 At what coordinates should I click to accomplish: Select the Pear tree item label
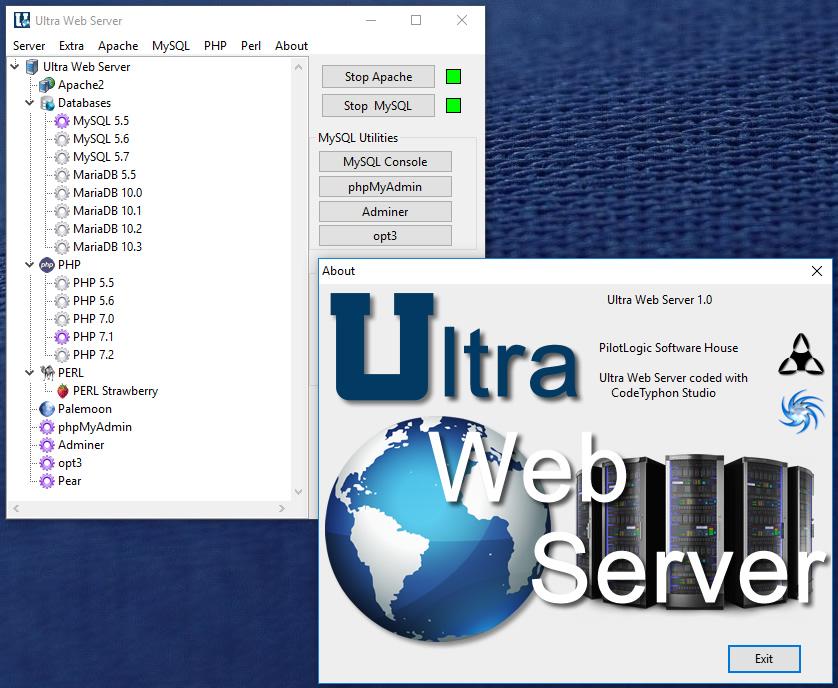69,481
